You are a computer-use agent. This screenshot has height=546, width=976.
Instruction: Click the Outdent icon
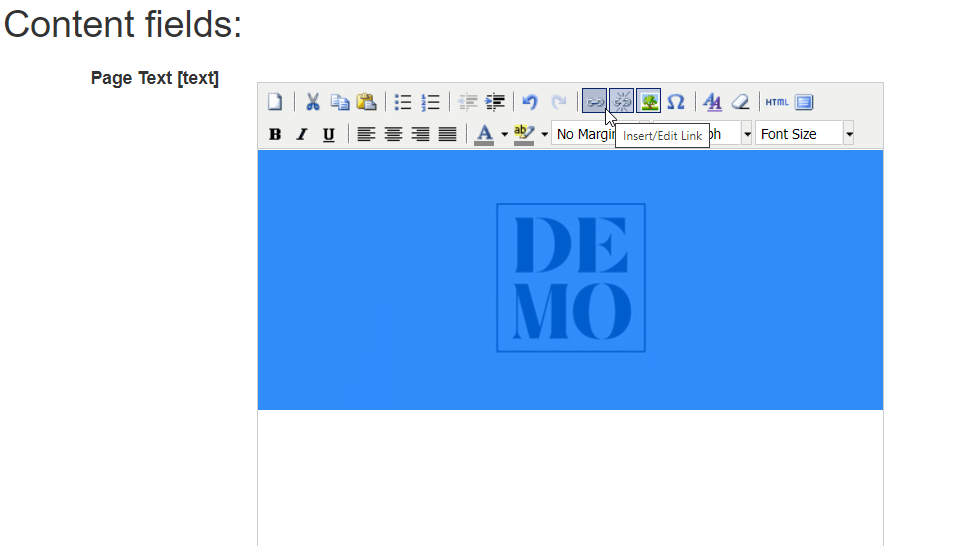467,101
